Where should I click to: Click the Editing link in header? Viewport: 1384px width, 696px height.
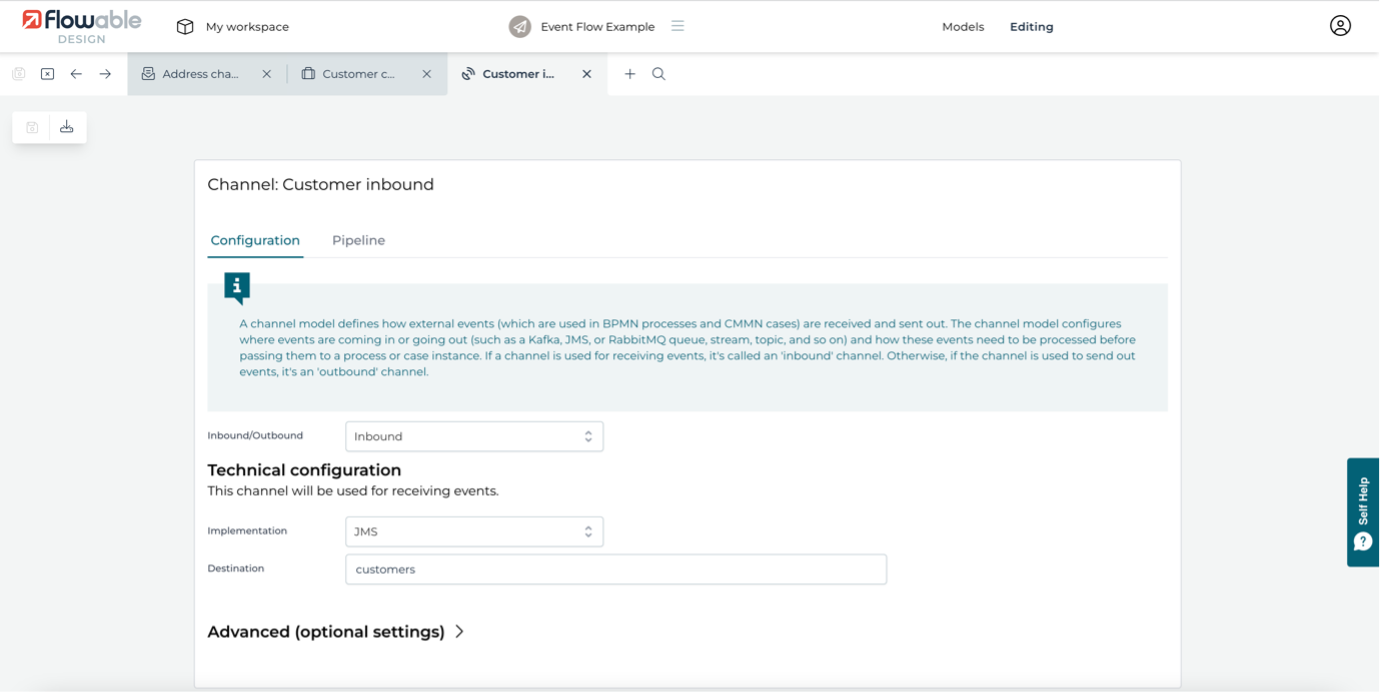pos(1031,27)
